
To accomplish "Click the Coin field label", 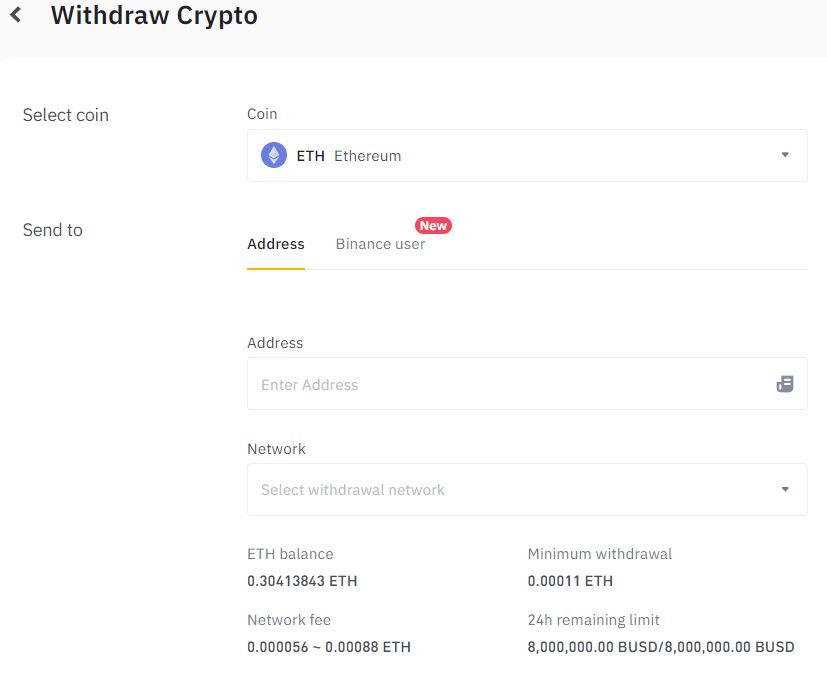I will click(262, 114).
